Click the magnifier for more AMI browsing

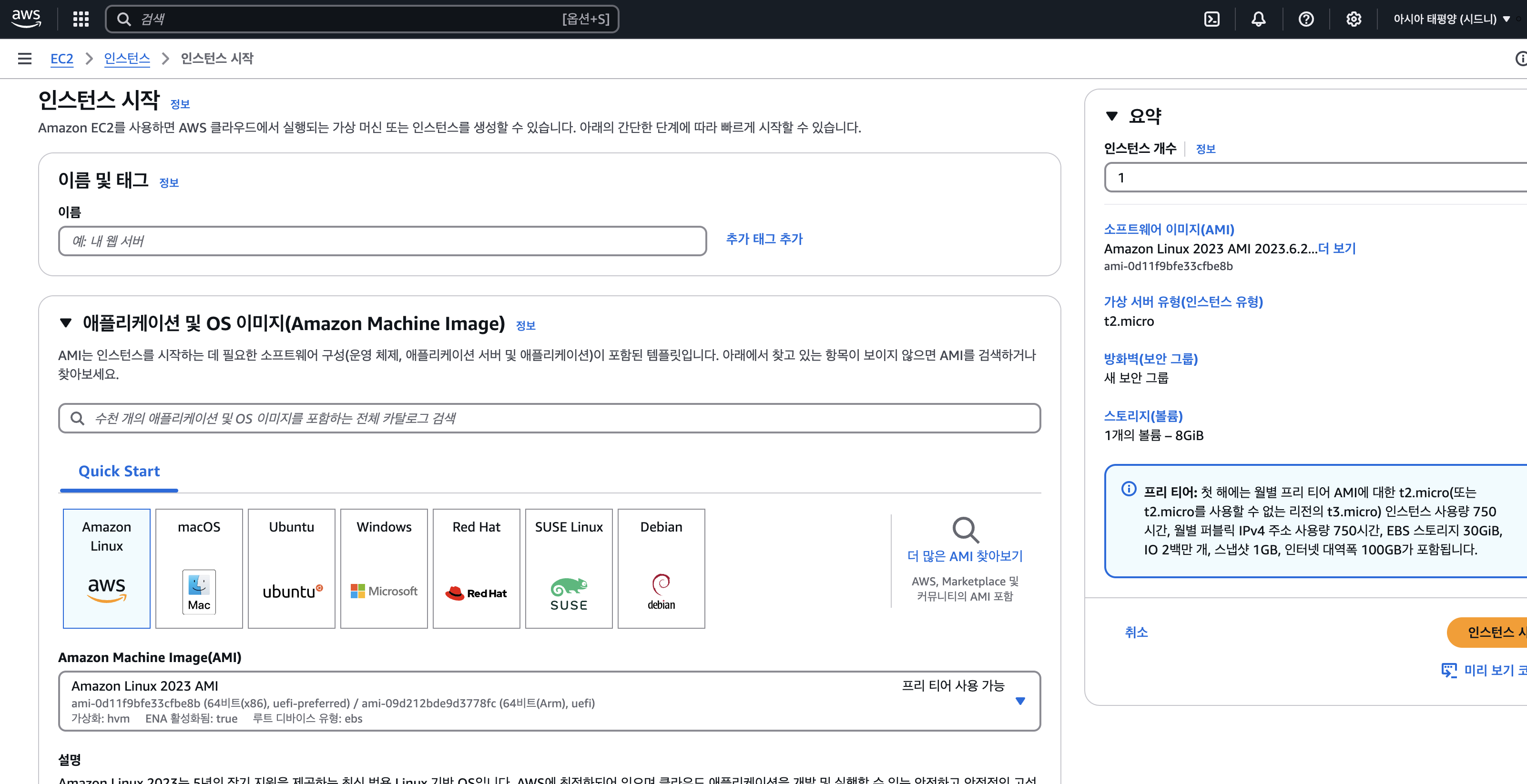[965, 530]
